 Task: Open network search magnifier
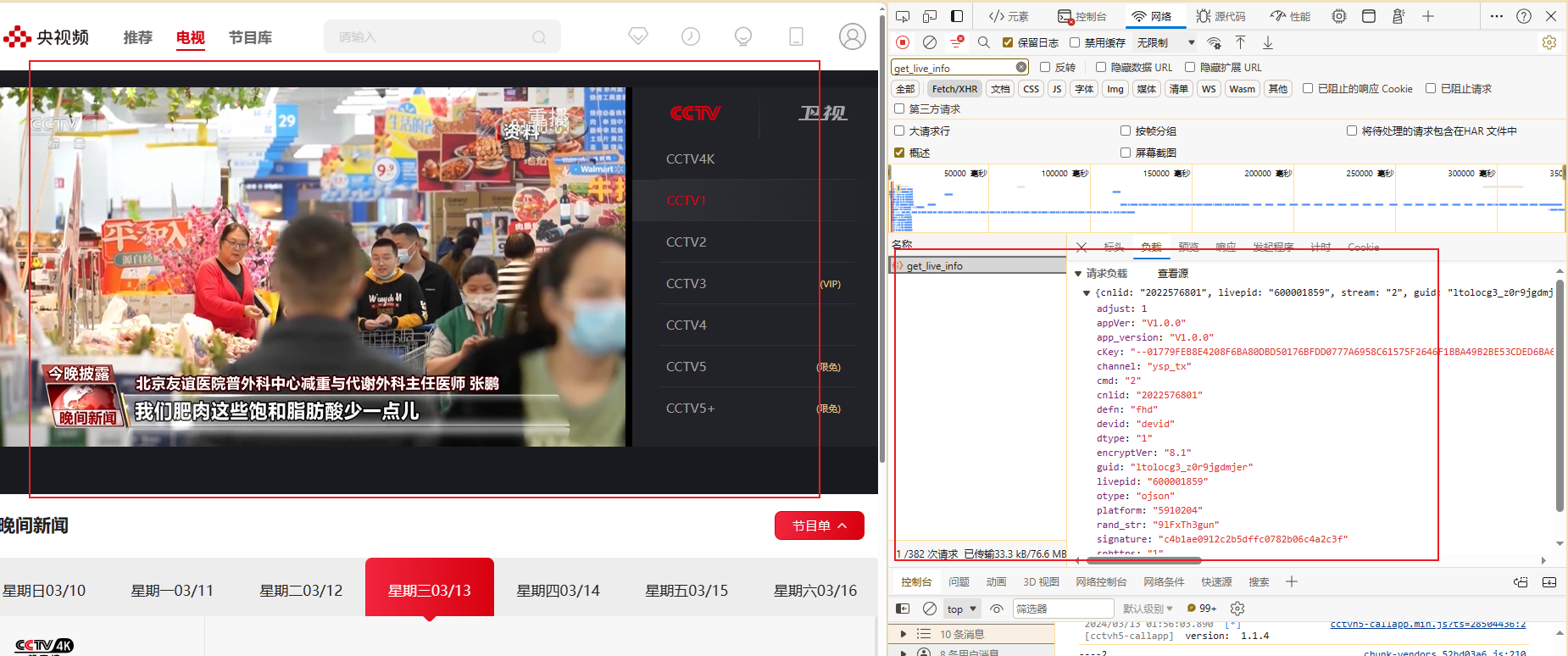pyautogui.click(x=984, y=42)
